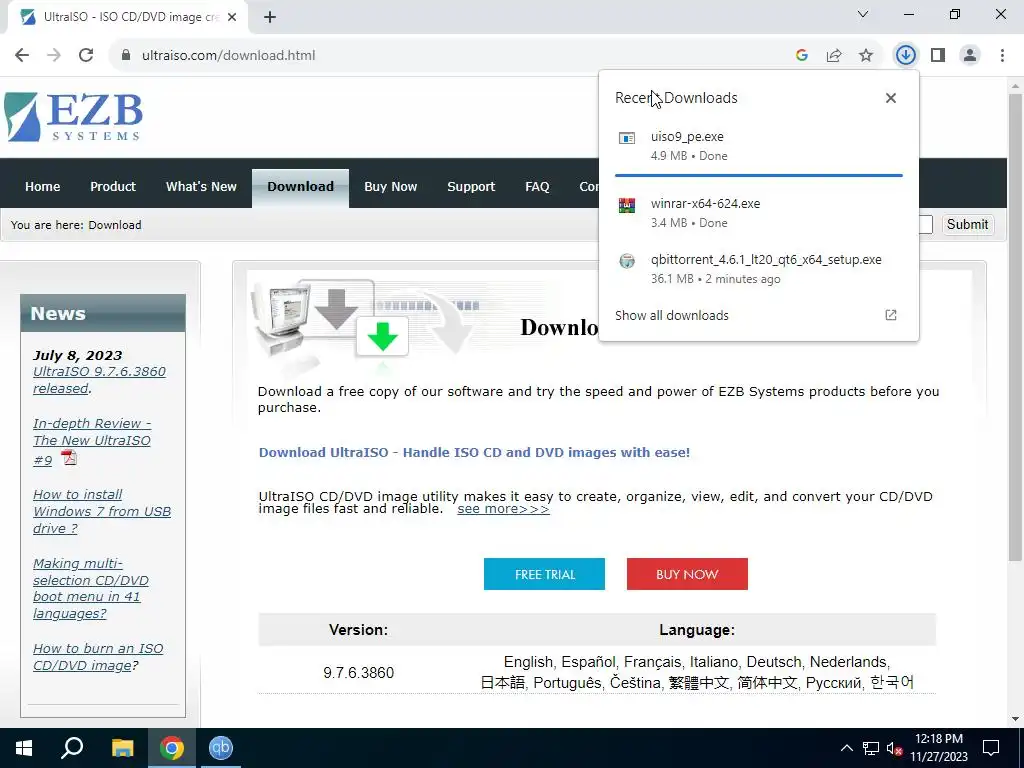Open the What's New nav item
The height and width of the screenshot is (768, 1024).
201,187
